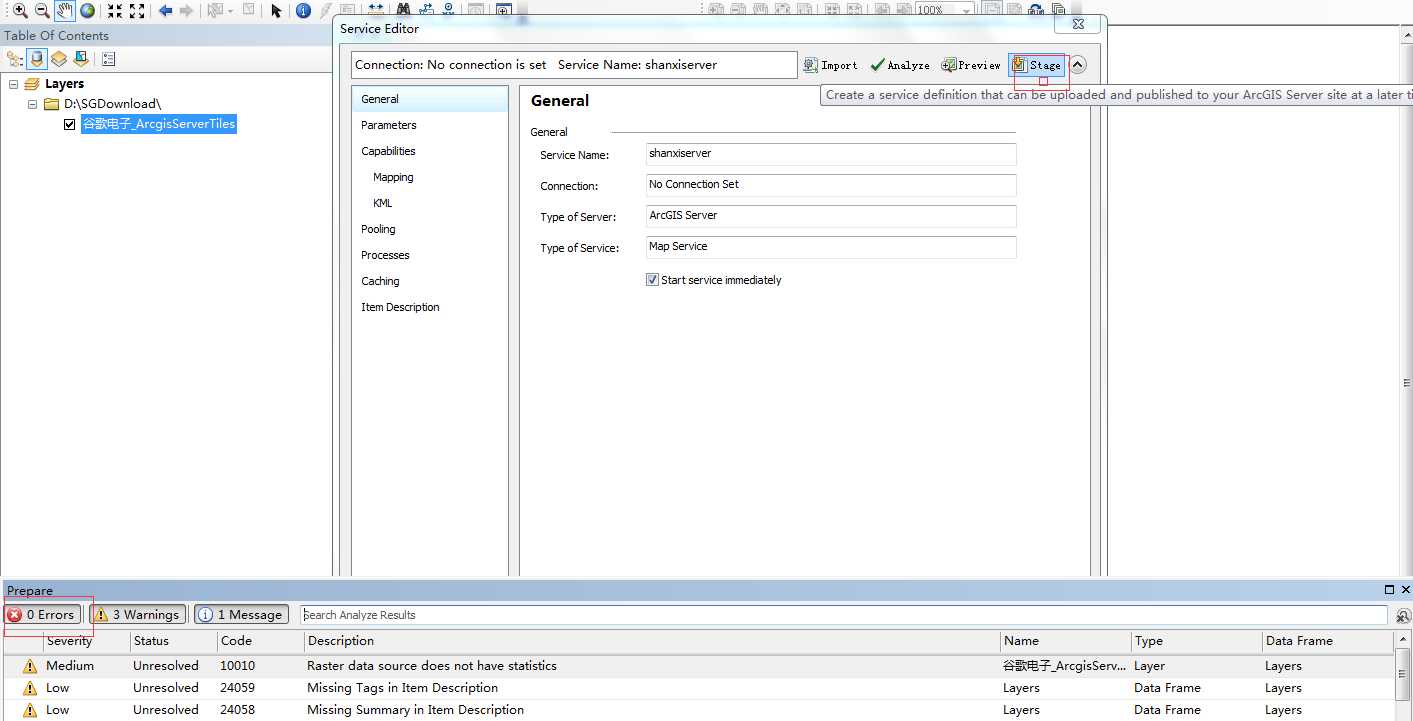The width and height of the screenshot is (1413, 721).
Task: Toggle the 0 Errors filter
Action: click(42, 615)
